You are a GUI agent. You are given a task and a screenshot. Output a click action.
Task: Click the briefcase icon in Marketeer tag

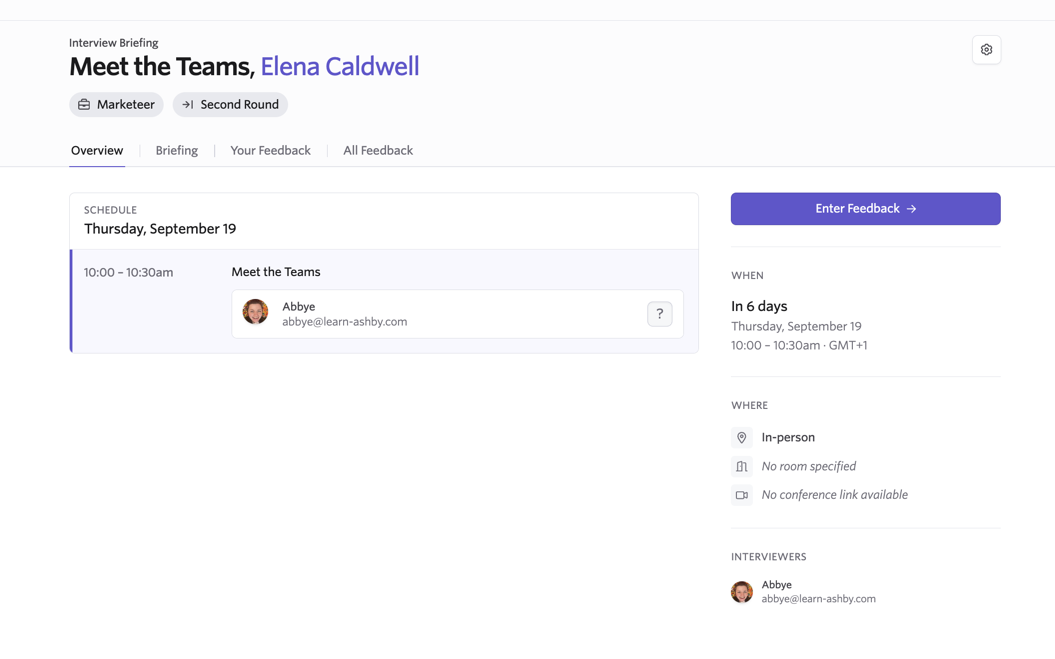(x=84, y=104)
